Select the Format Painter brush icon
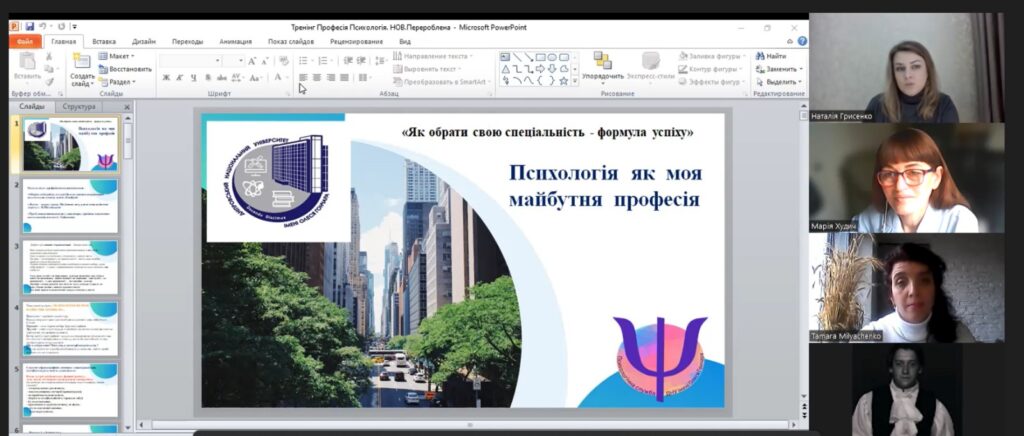1024x436 pixels. [48, 82]
